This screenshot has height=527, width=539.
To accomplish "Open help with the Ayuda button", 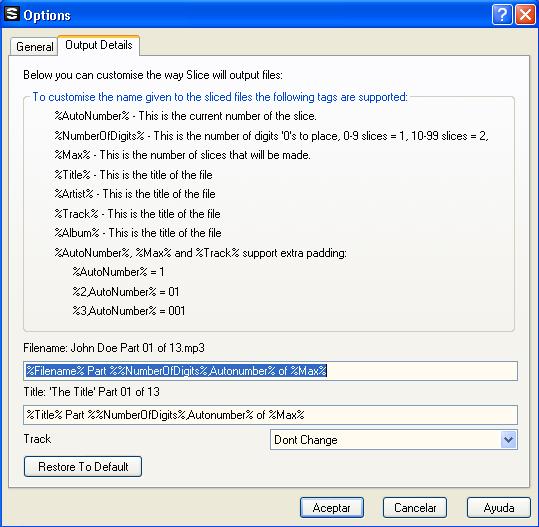I will 499,508.
